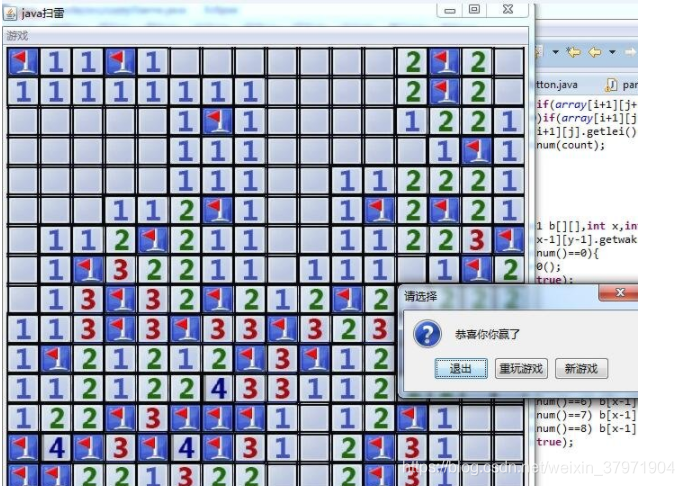The width and height of the screenshot is (684, 486).
Task: Start a fresh board with 新游戏
Action: (581, 369)
